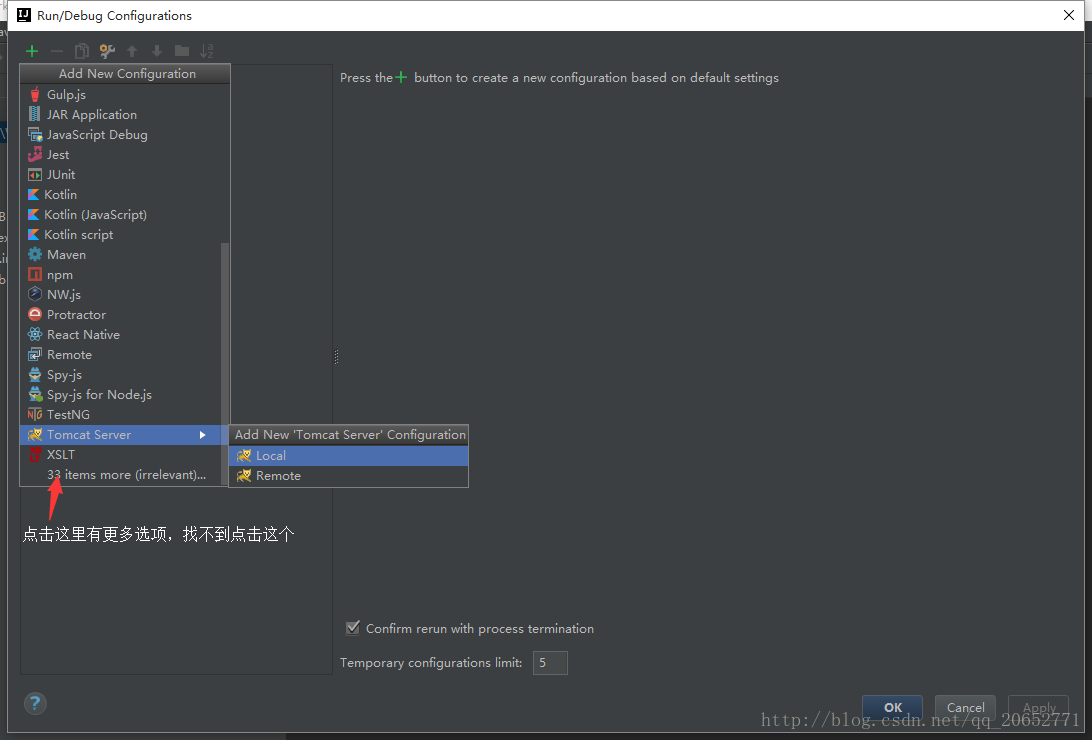Click the Protractor red circle icon
The image size is (1092, 740).
(x=35, y=315)
